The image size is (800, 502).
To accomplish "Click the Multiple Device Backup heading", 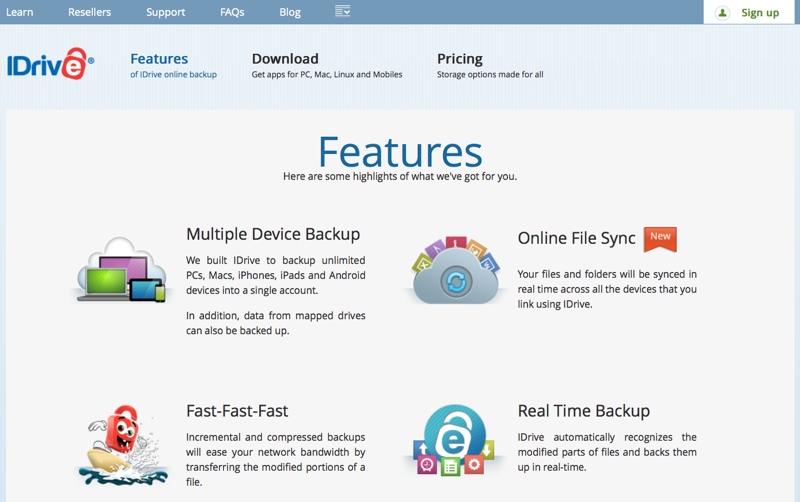I will tap(273, 234).
